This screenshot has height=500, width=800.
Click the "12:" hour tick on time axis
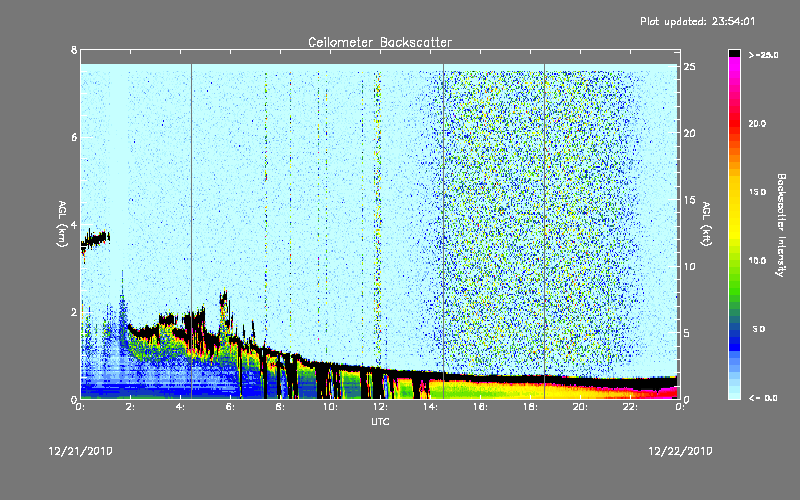[x=381, y=407]
